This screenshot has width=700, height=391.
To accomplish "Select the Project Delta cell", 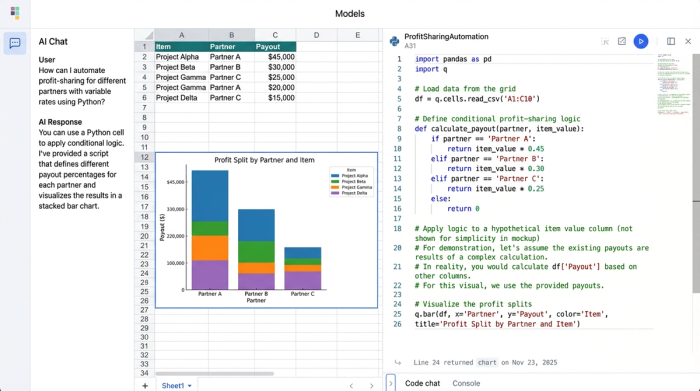I will (x=181, y=98).
